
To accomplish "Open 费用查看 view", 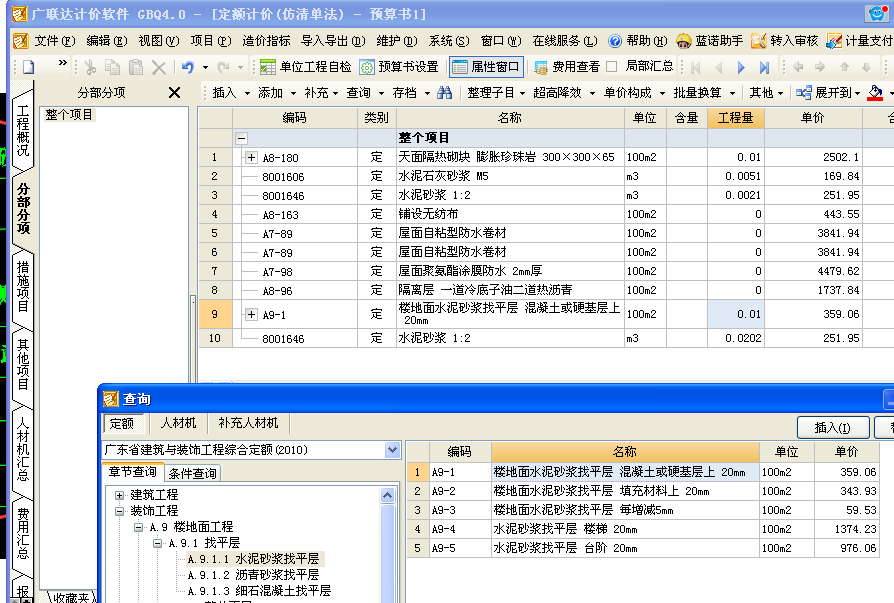I will [567, 67].
